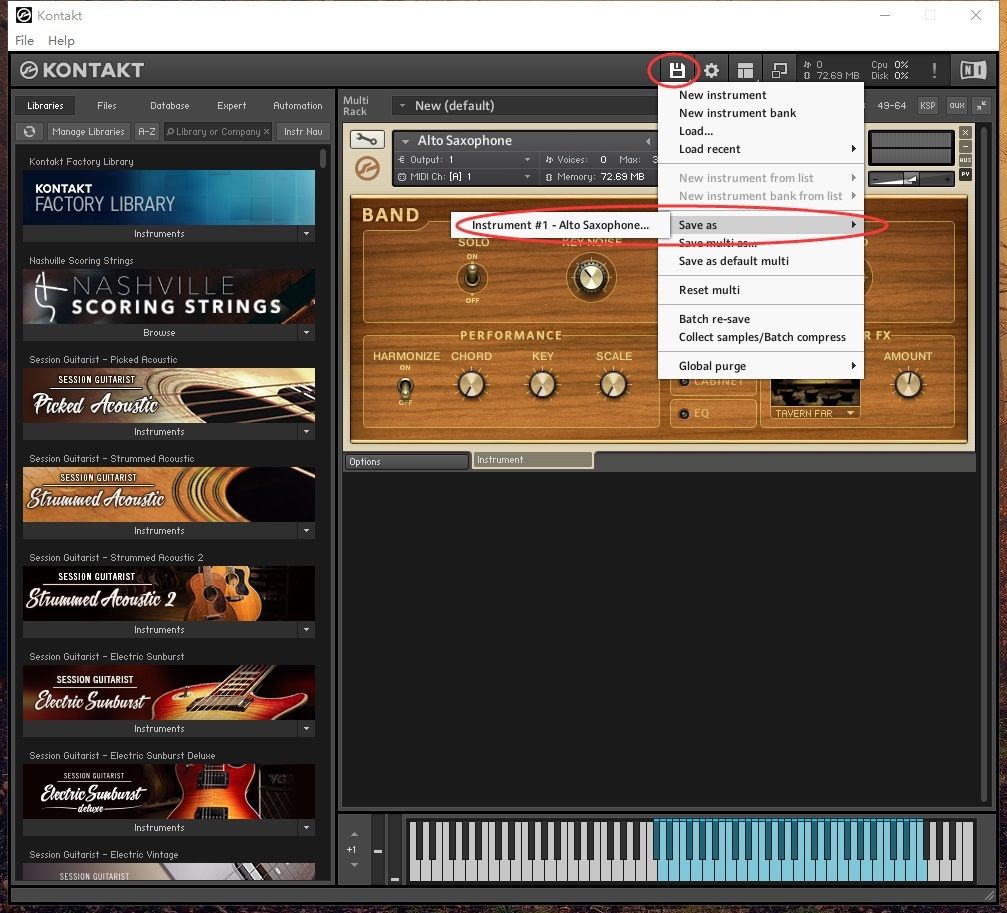The height and width of the screenshot is (913, 1007).
Task: Click the exclamation mark panic button
Action: click(x=934, y=70)
